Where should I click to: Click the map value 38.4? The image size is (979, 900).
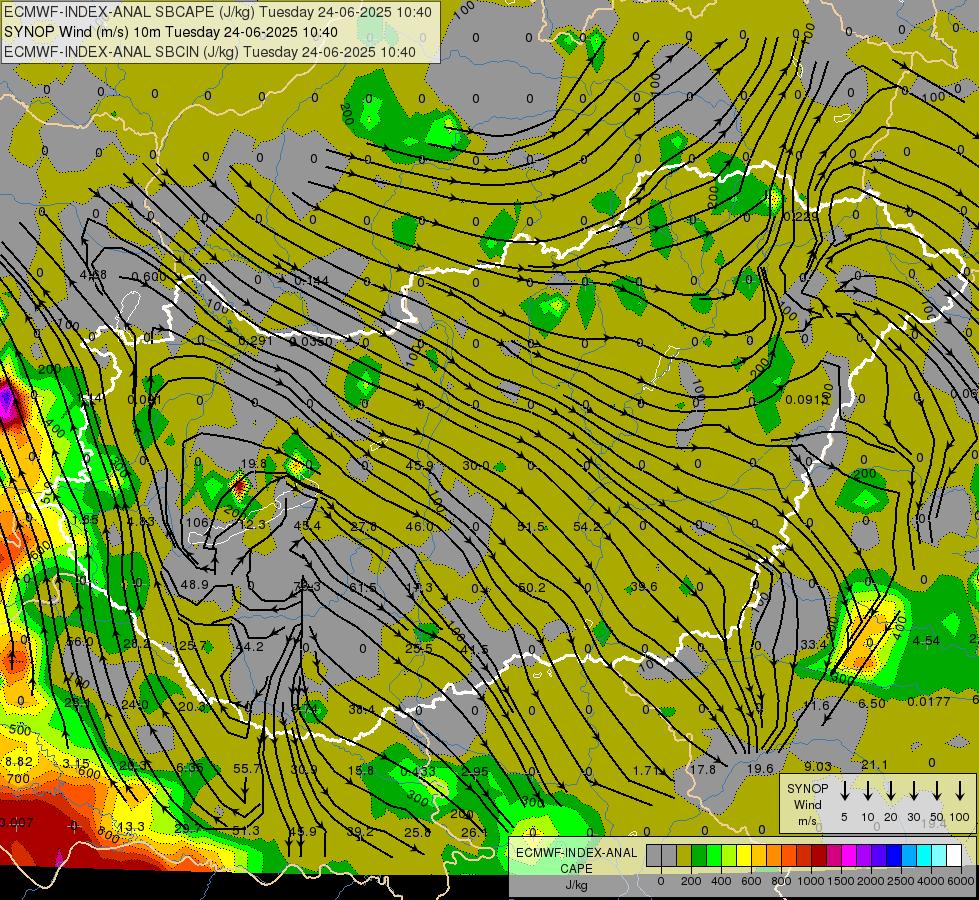pos(362,710)
